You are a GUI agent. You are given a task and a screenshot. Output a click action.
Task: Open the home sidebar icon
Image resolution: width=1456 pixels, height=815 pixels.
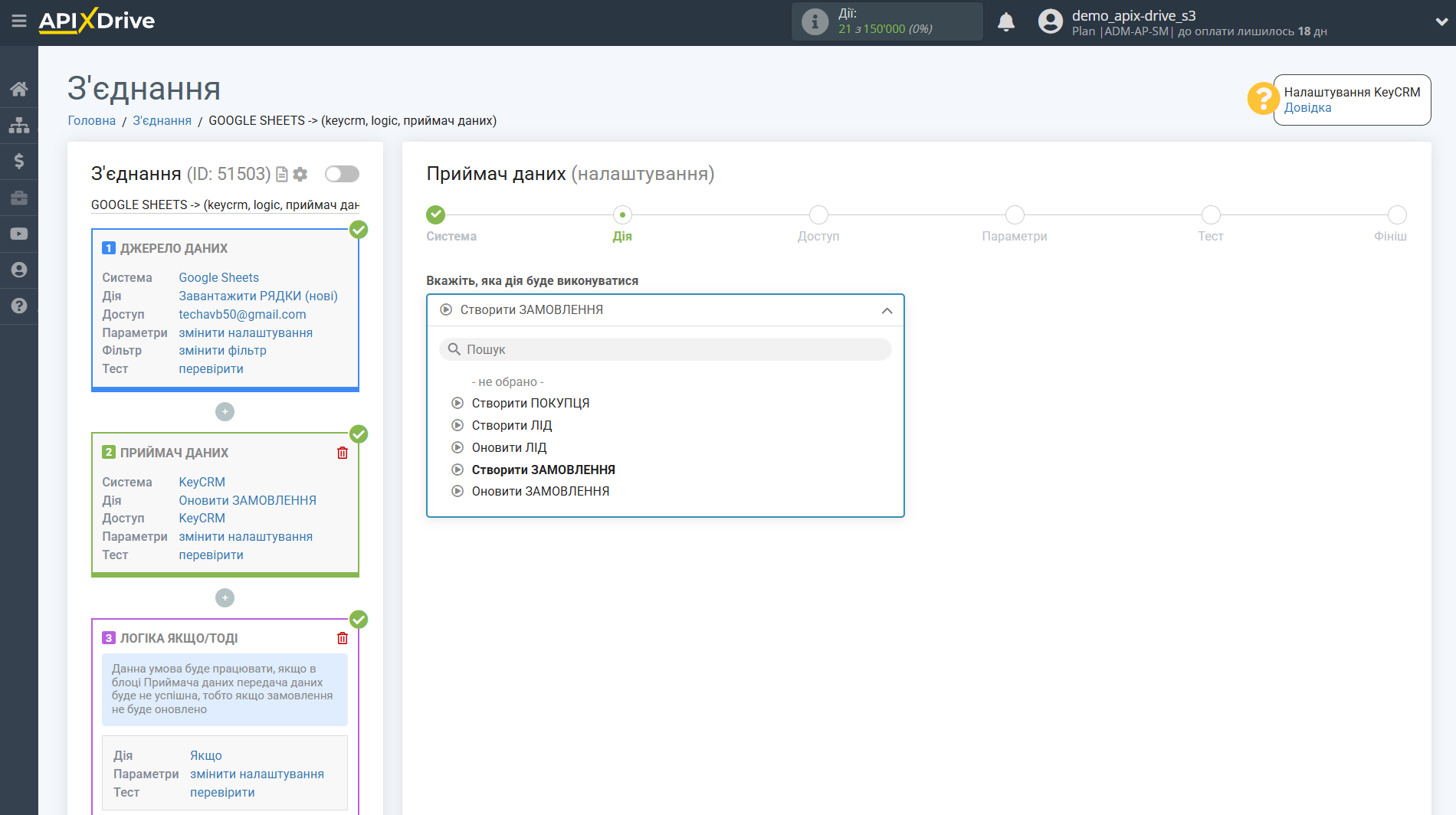tap(19, 89)
